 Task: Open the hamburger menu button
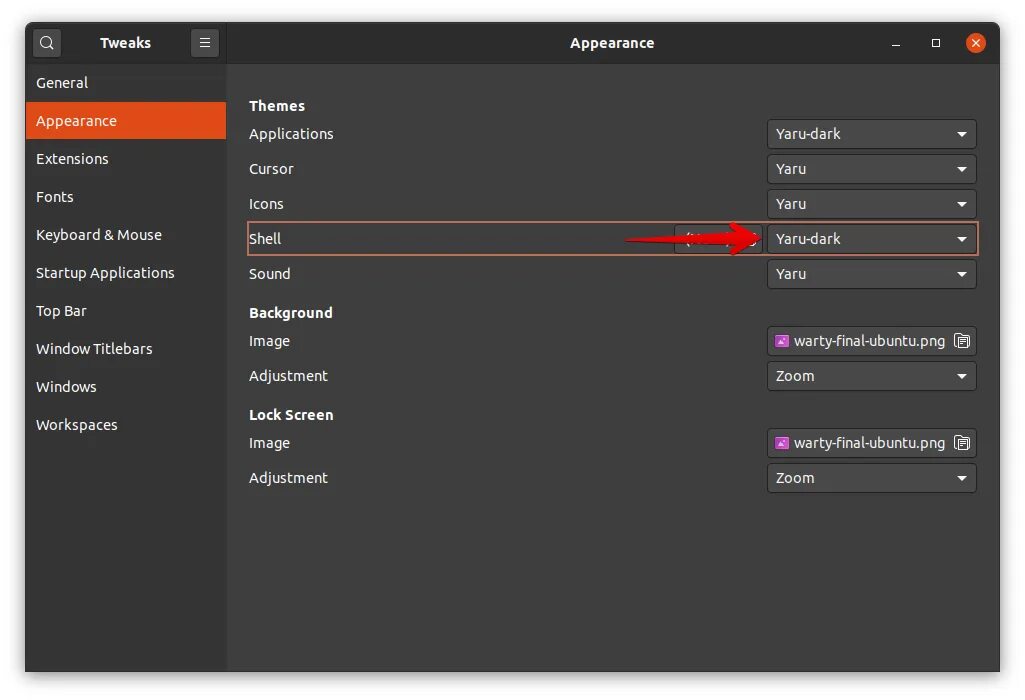(x=205, y=43)
